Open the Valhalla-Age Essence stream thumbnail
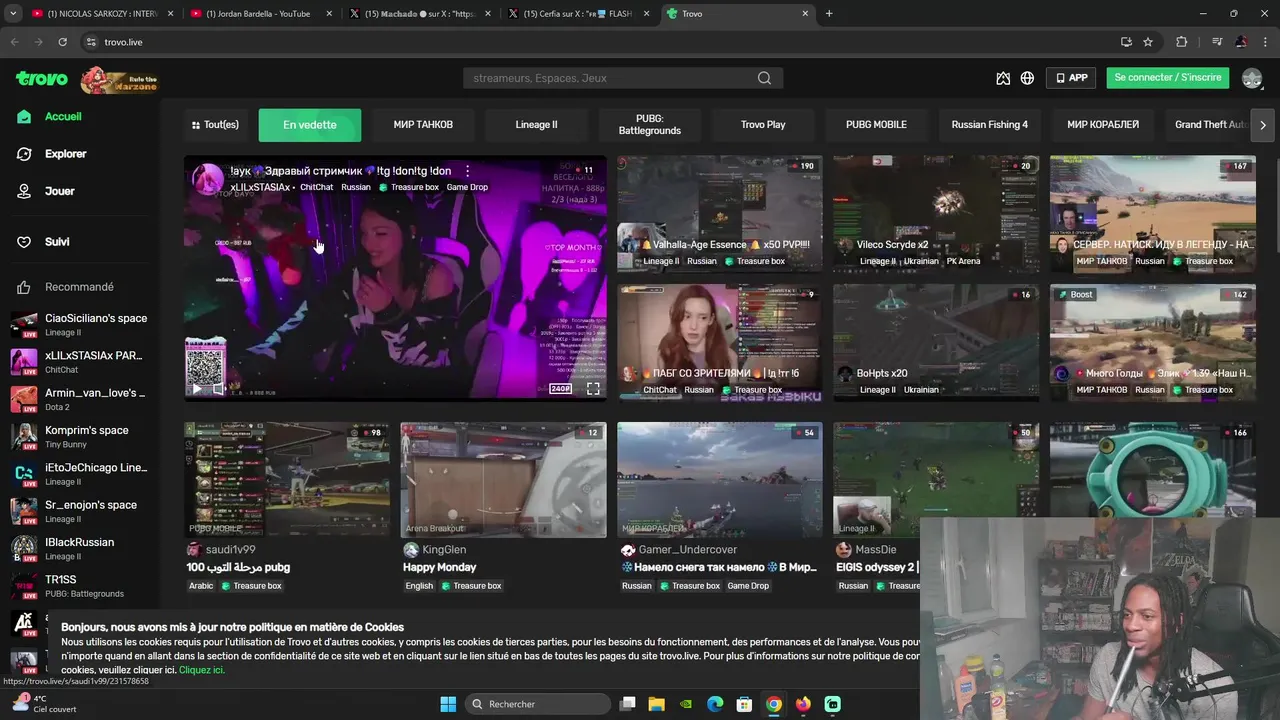Image resolution: width=1280 pixels, height=720 pixels. click(x=719, y=213)
